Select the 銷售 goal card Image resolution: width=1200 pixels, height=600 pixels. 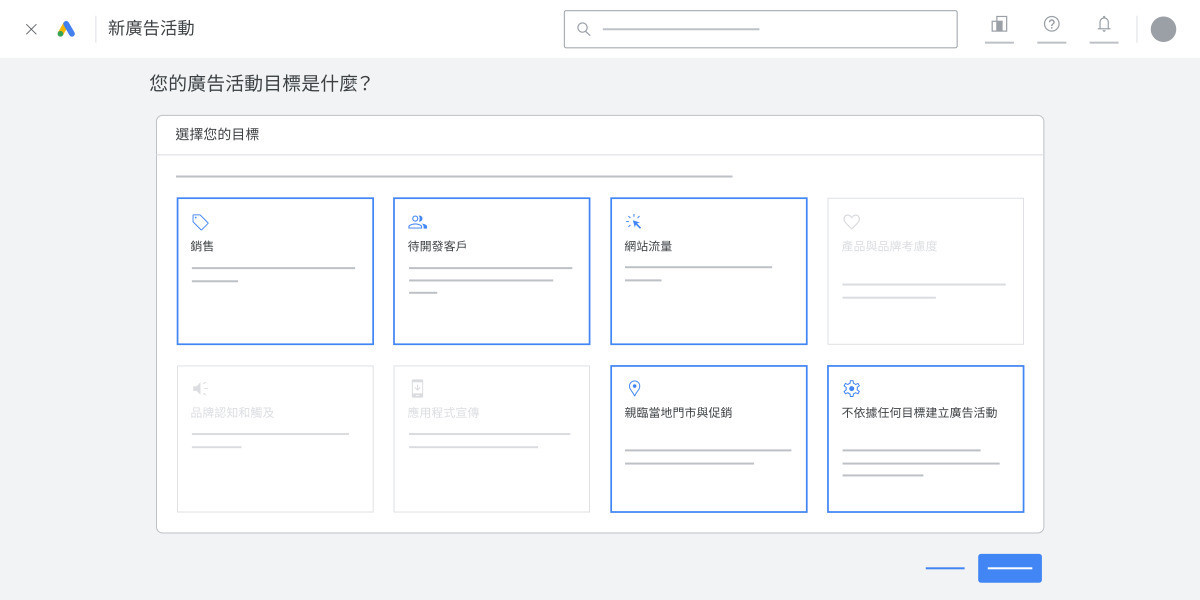tap(275, 271)
